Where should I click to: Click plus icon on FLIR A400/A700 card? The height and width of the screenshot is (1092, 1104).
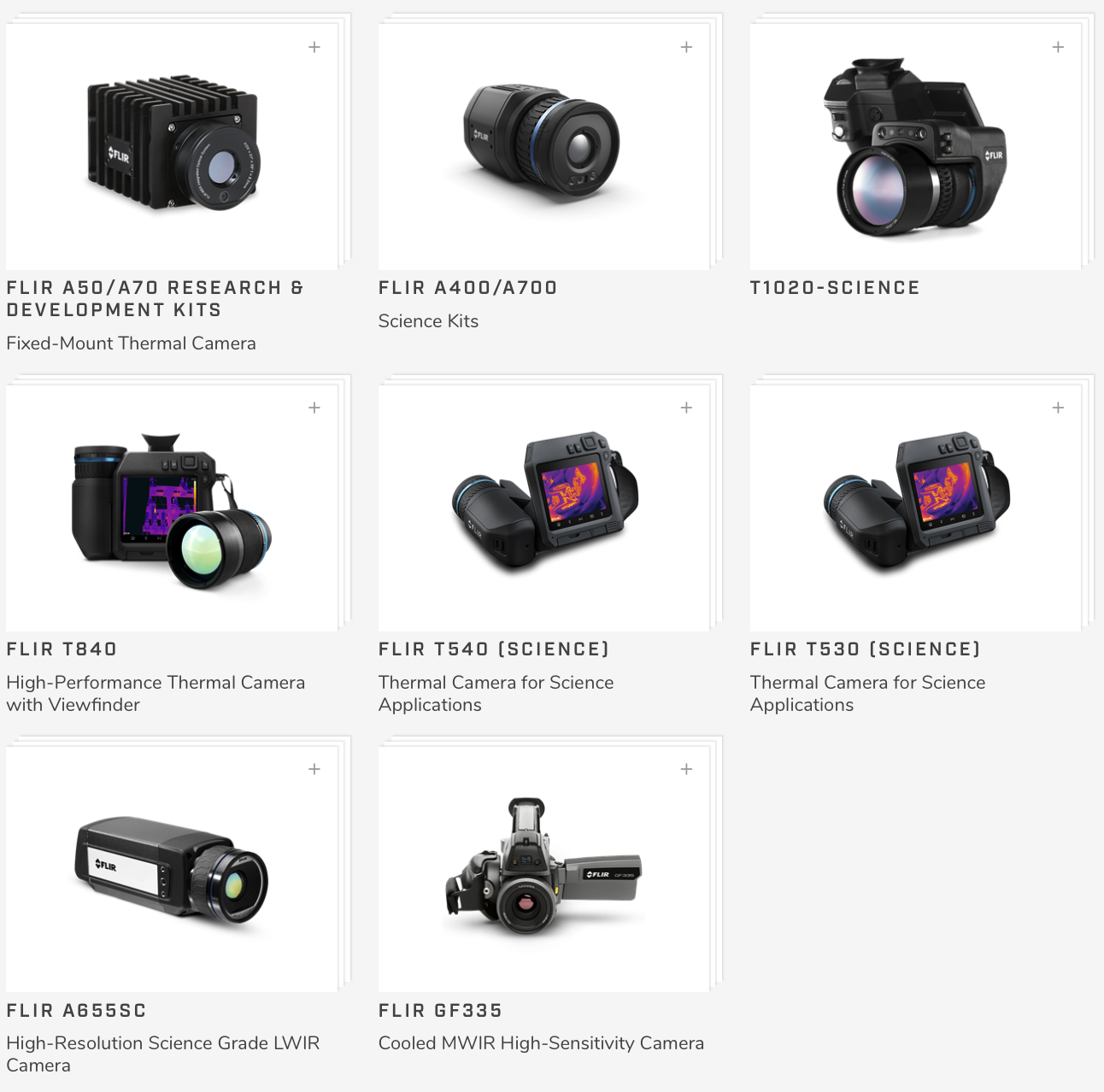coord(686,47)
